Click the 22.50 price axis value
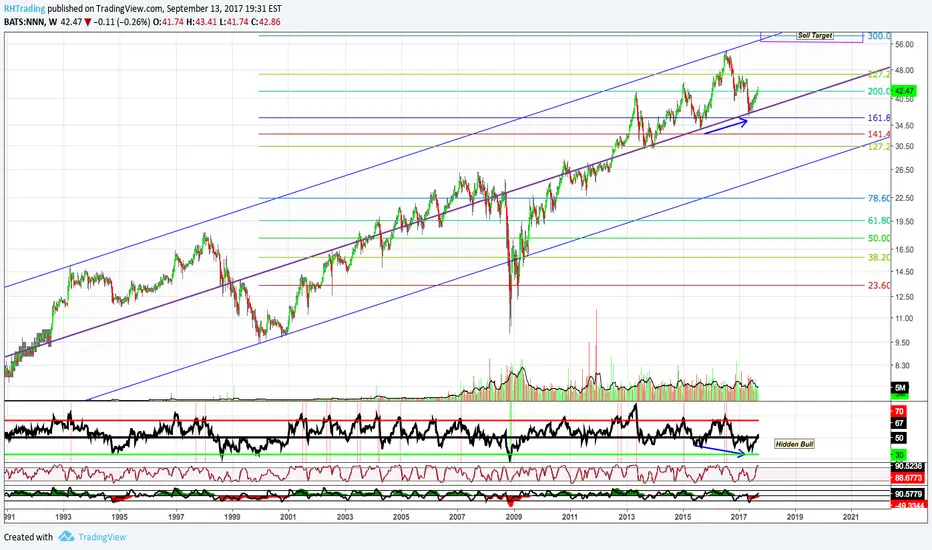Viewport: 932px width, 550px height. (x=904, y=198)
